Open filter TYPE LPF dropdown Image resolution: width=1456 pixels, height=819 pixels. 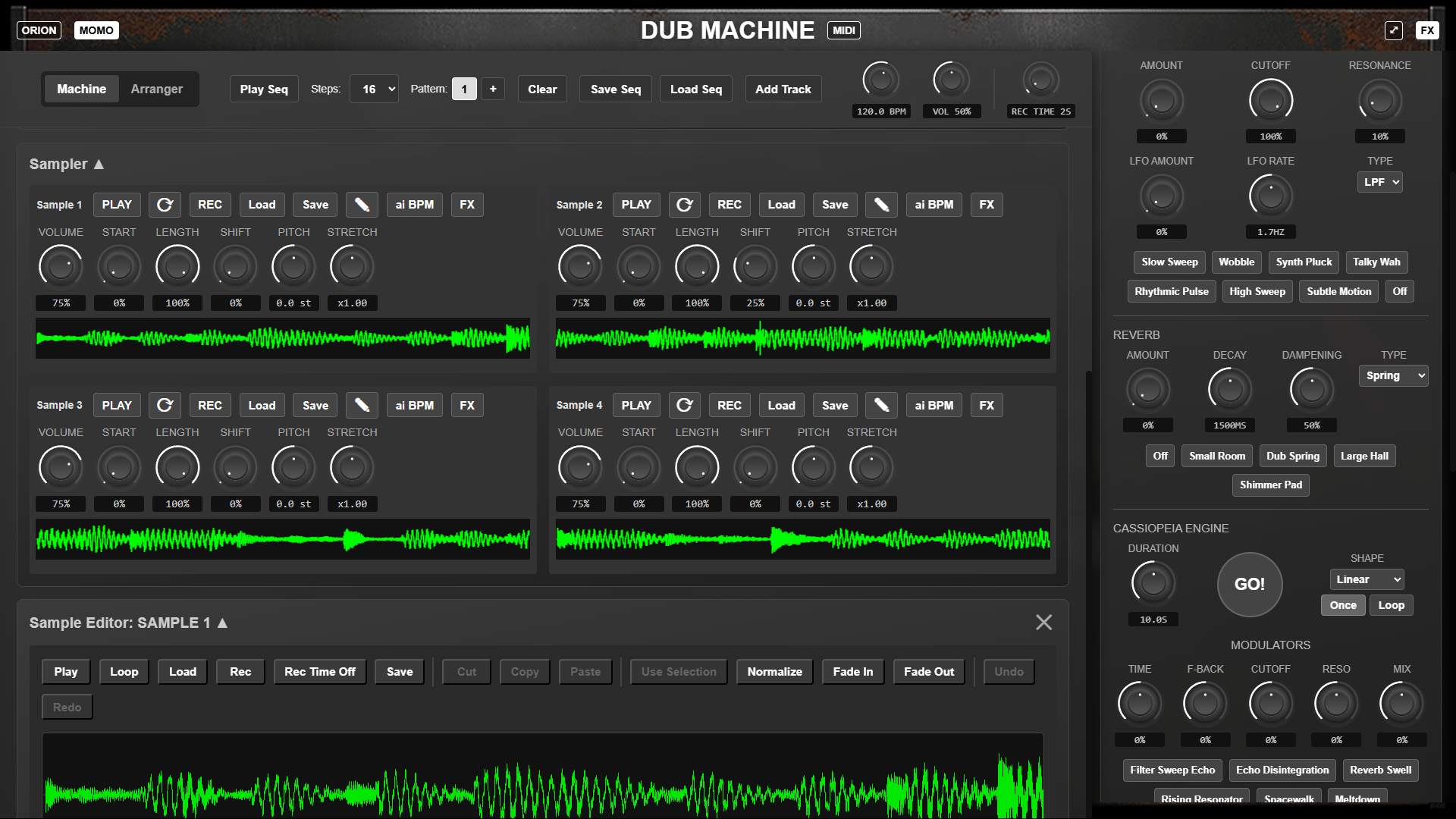[1379, 182]
